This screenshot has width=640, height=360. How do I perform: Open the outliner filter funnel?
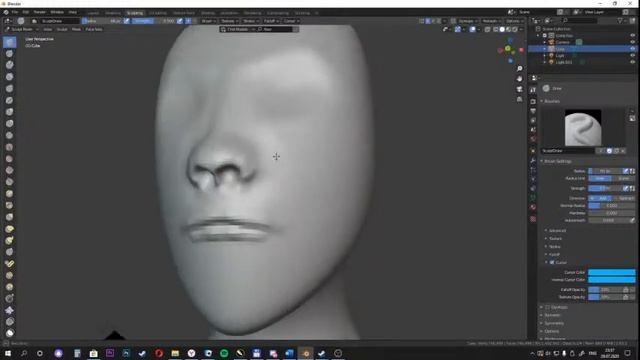tap(620, 20)
